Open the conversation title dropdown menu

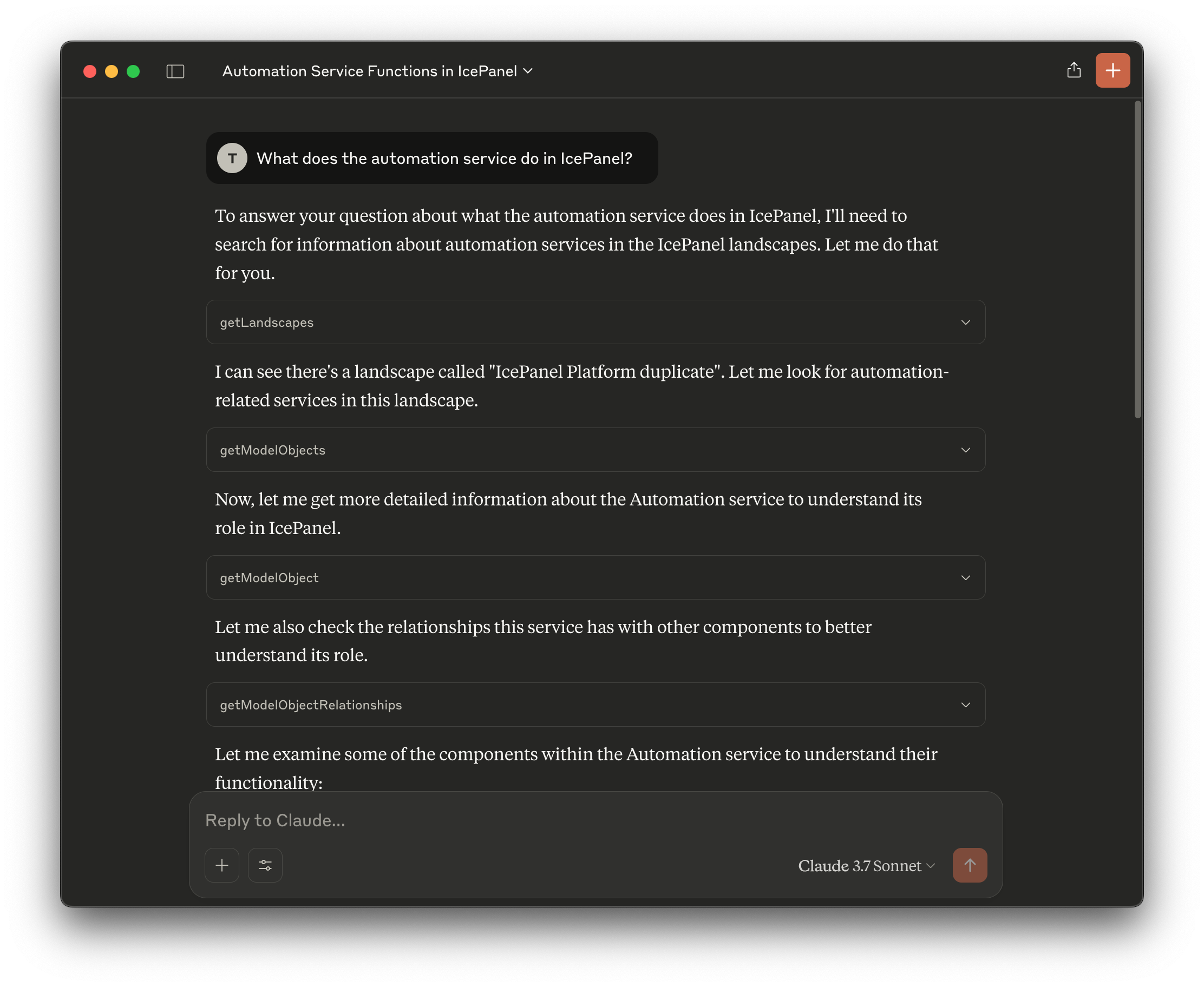click(x=377, y=71)
